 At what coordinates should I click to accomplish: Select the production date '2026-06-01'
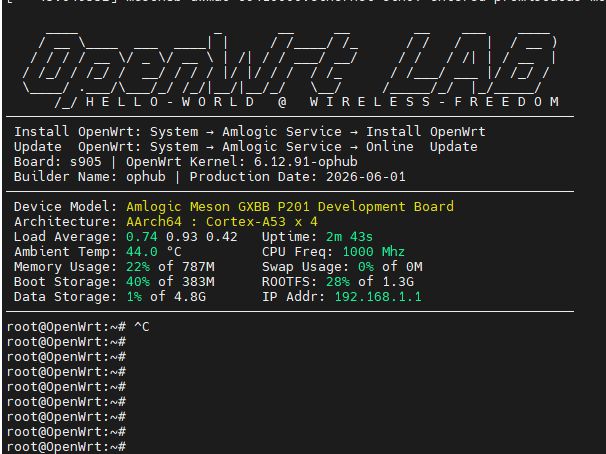[366, 177]
